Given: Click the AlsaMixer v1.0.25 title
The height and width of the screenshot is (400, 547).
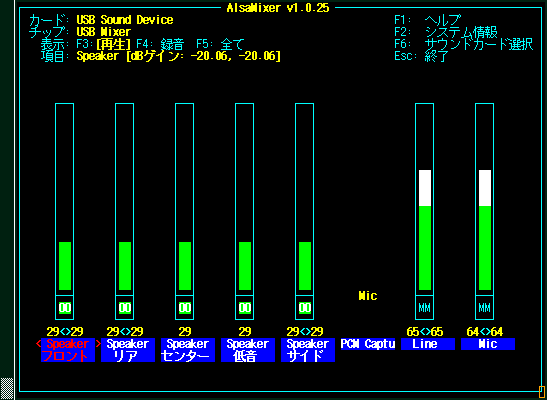Looking at the screenshot, I should 278,8.
